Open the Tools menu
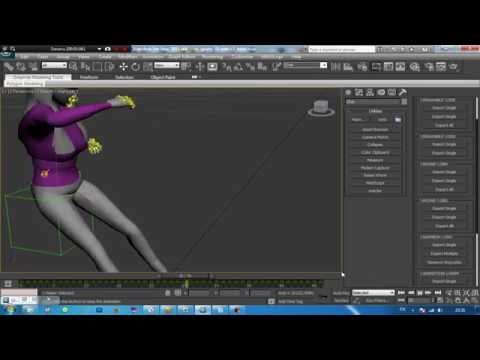This screenshot has width=480, height=360. [42, 57]
